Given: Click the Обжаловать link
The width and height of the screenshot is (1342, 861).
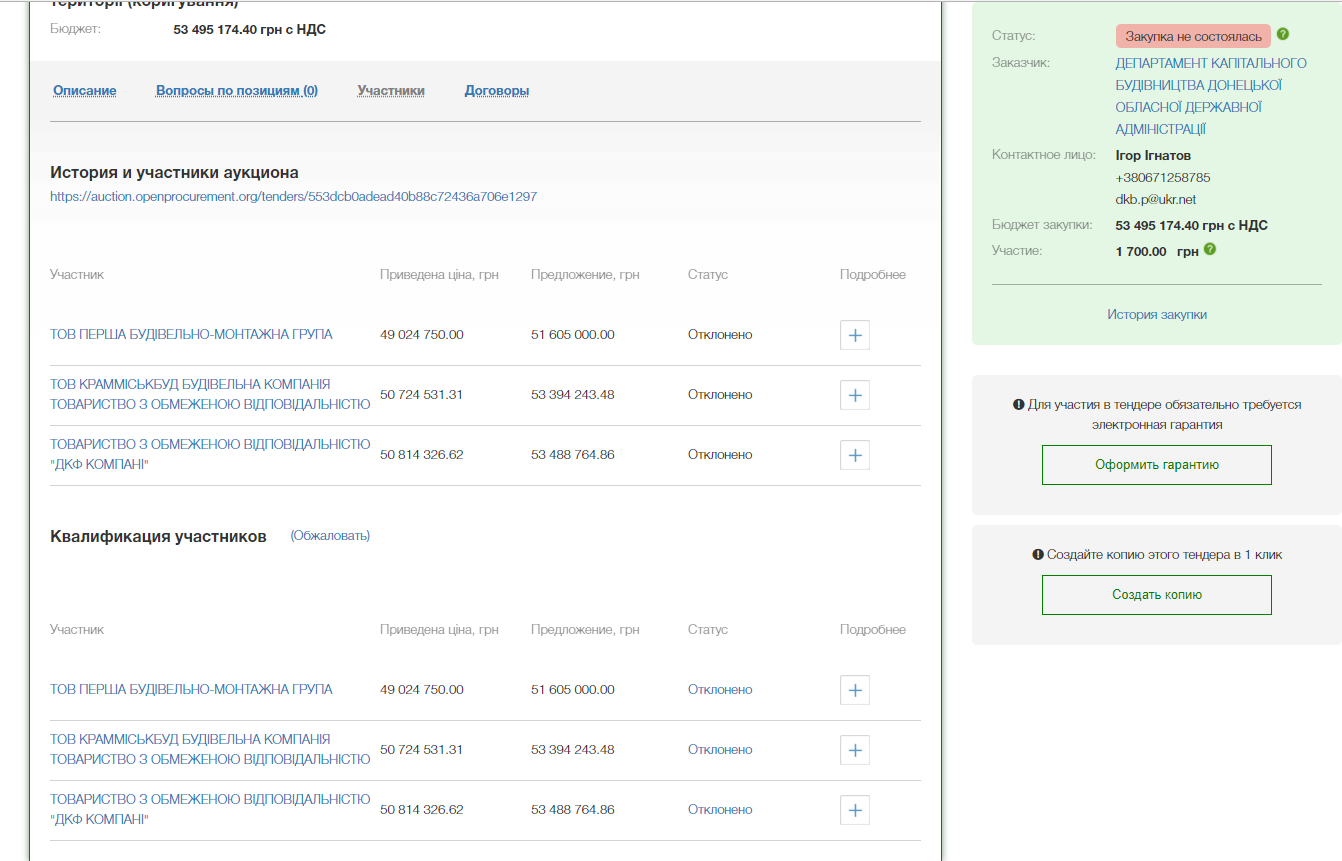Looking at the screenshot, I should tap(330, 536).
